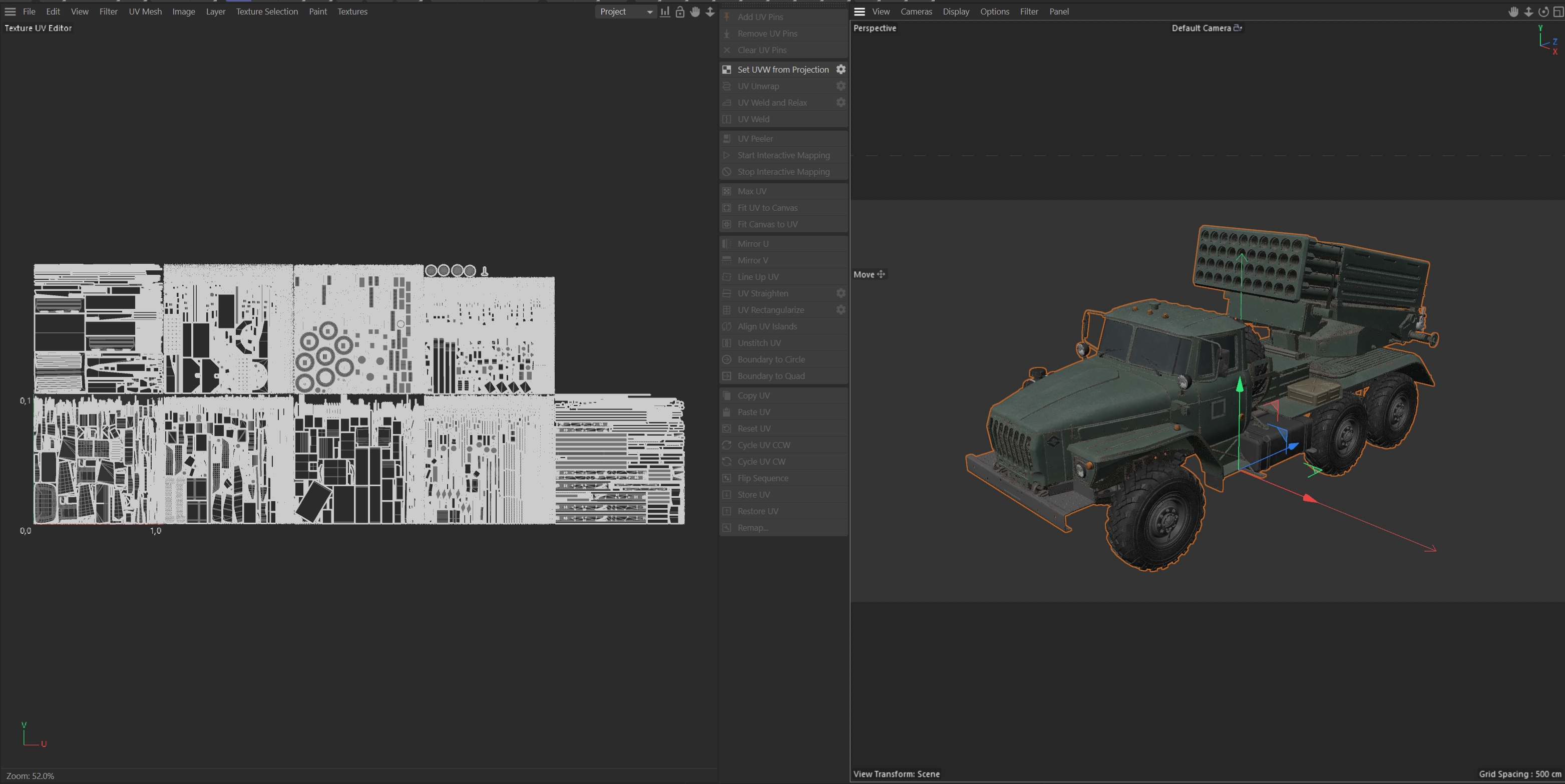Viewport: 1565px width, 784px height.
Task: Open the viewport hamburger menu
Action: [859, 12]
